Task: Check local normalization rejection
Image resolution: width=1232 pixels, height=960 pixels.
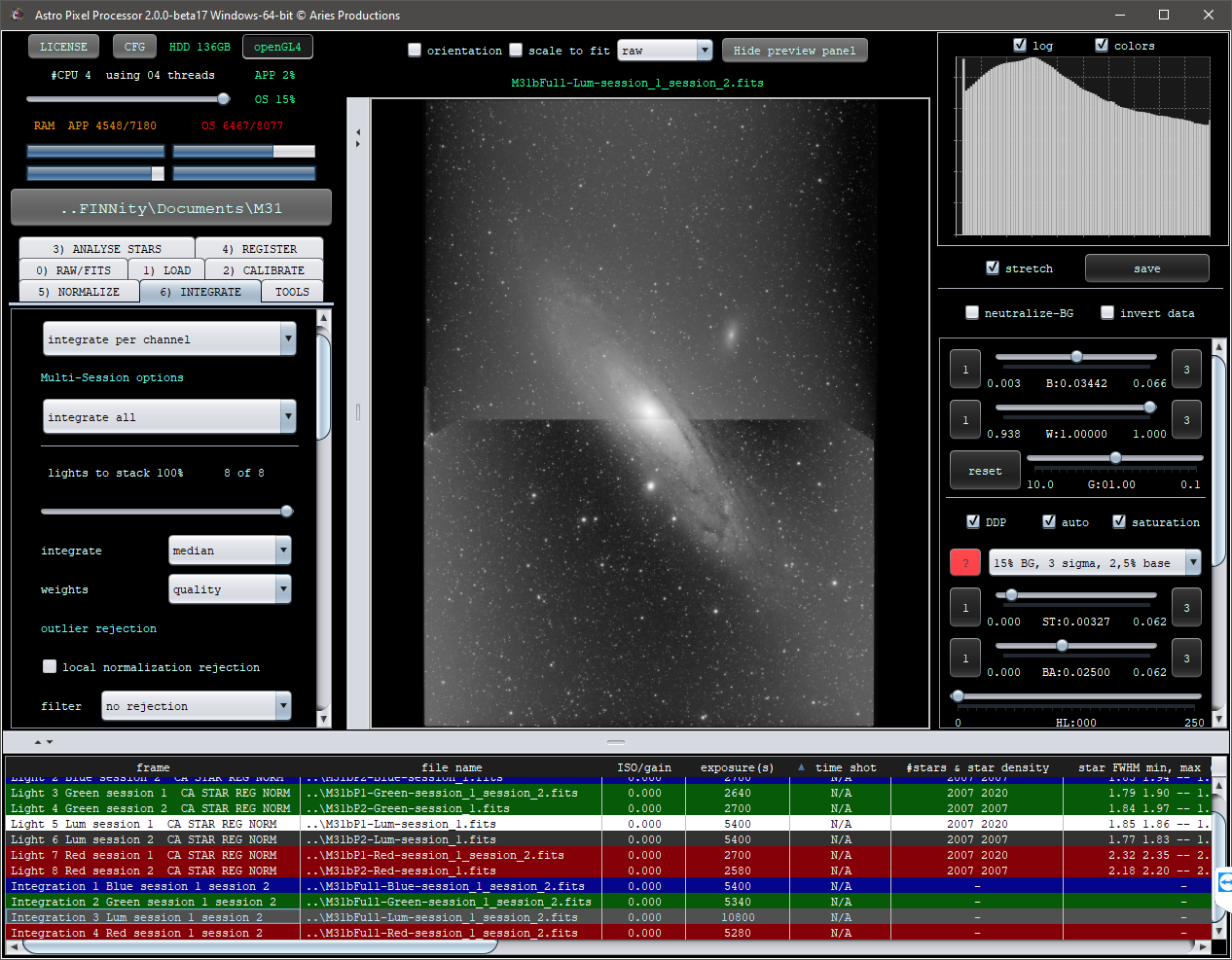Action: click(x=50, y=666)
